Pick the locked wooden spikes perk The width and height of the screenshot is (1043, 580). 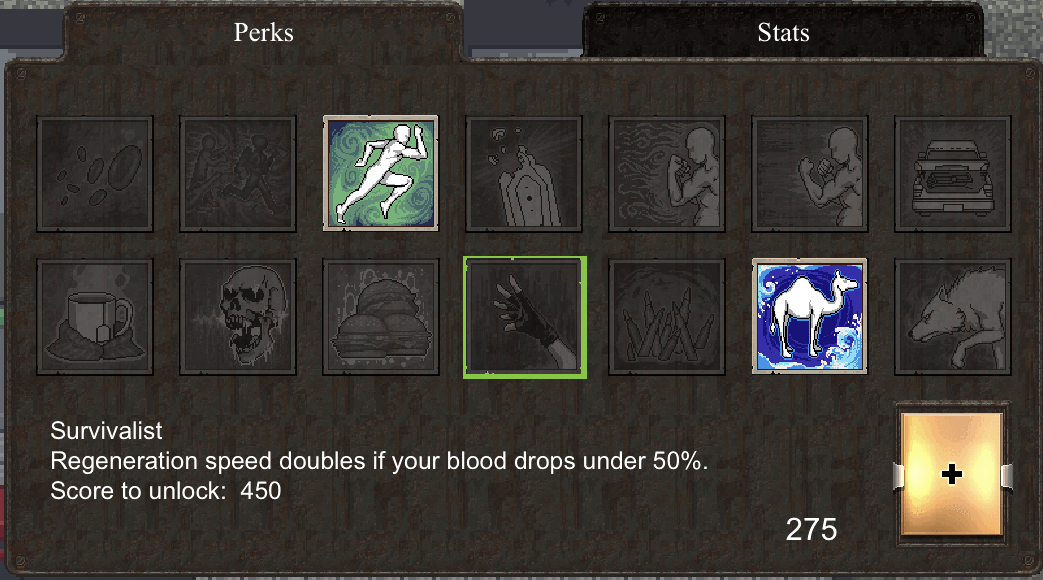[x=667, y=317]
